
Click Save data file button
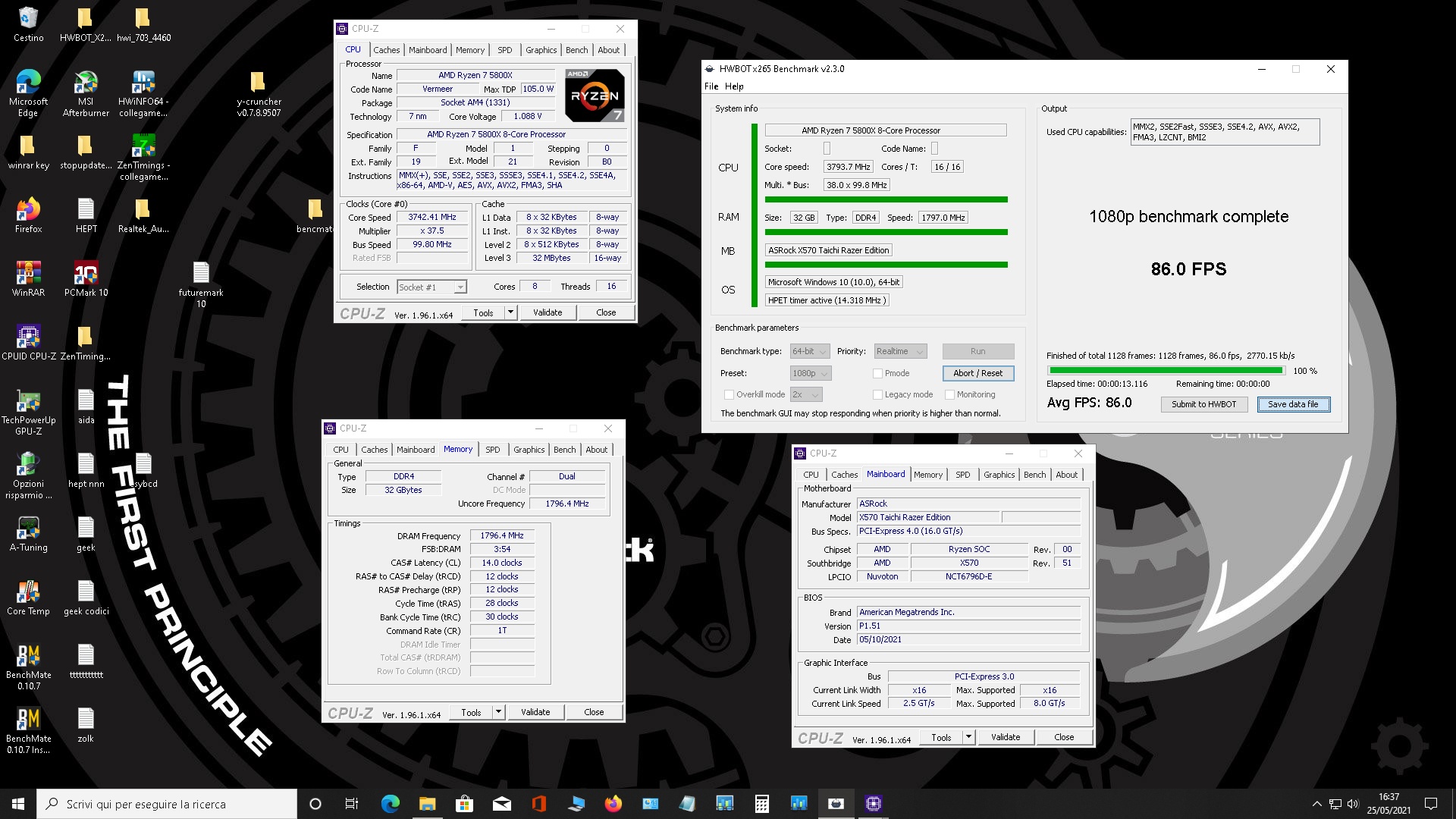1293,404
